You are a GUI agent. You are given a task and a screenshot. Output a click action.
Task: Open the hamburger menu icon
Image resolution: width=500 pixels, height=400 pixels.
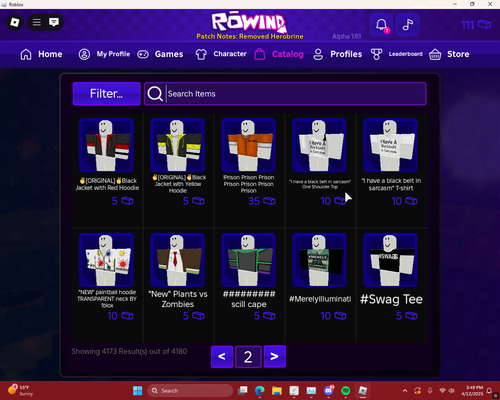pyautogui.click(x=37, y=22)
